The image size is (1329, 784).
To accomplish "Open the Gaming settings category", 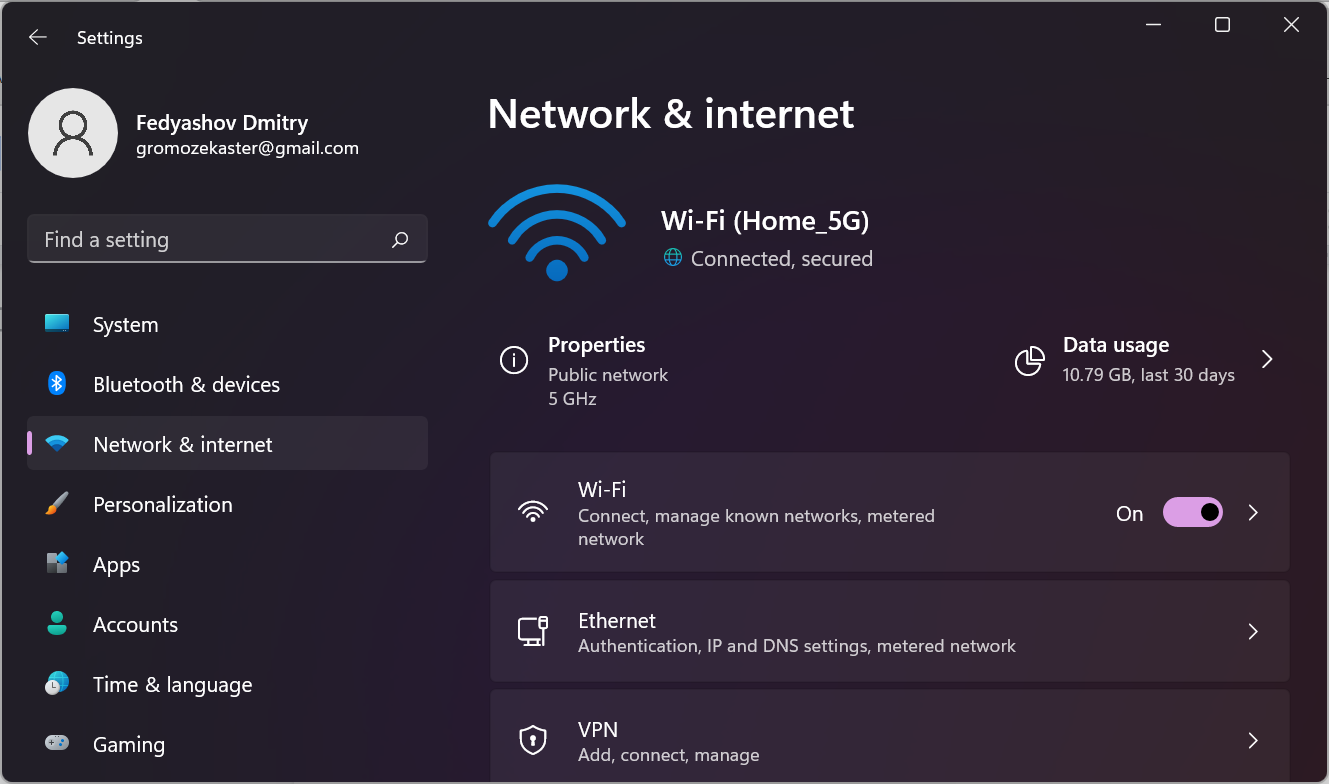I will click(x=128, y=745).
